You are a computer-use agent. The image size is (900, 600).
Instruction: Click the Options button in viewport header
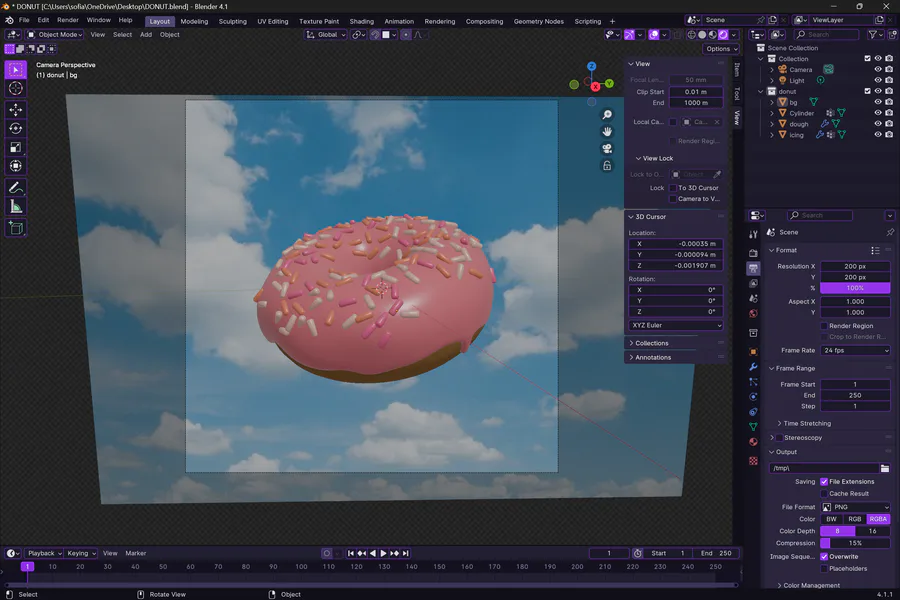pos(721,49)
